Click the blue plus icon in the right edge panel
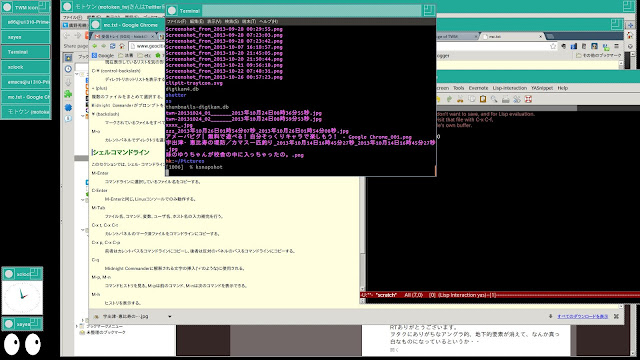Image resolution: width=640 pixels, height=360 pixels. (x=630, y=25)
